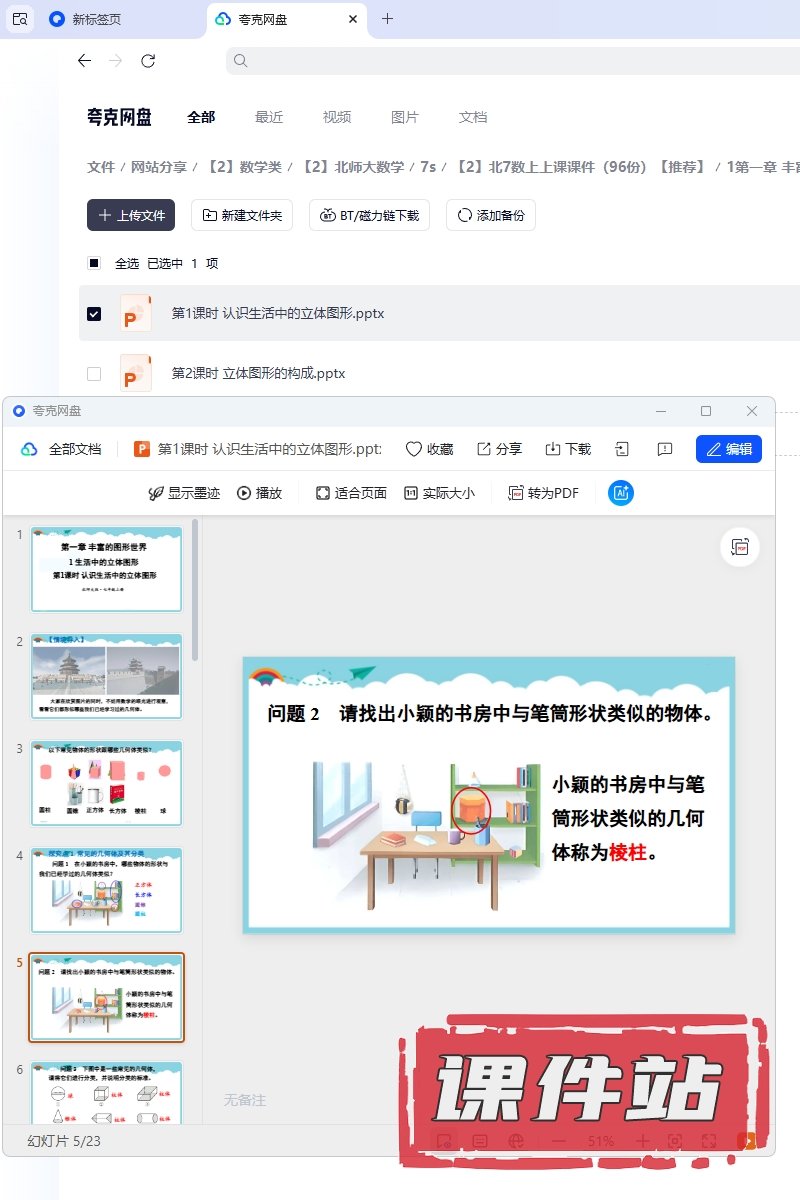
Task: Click the Favorite (收藏) heart icon
Action: (x=413, y=449)
